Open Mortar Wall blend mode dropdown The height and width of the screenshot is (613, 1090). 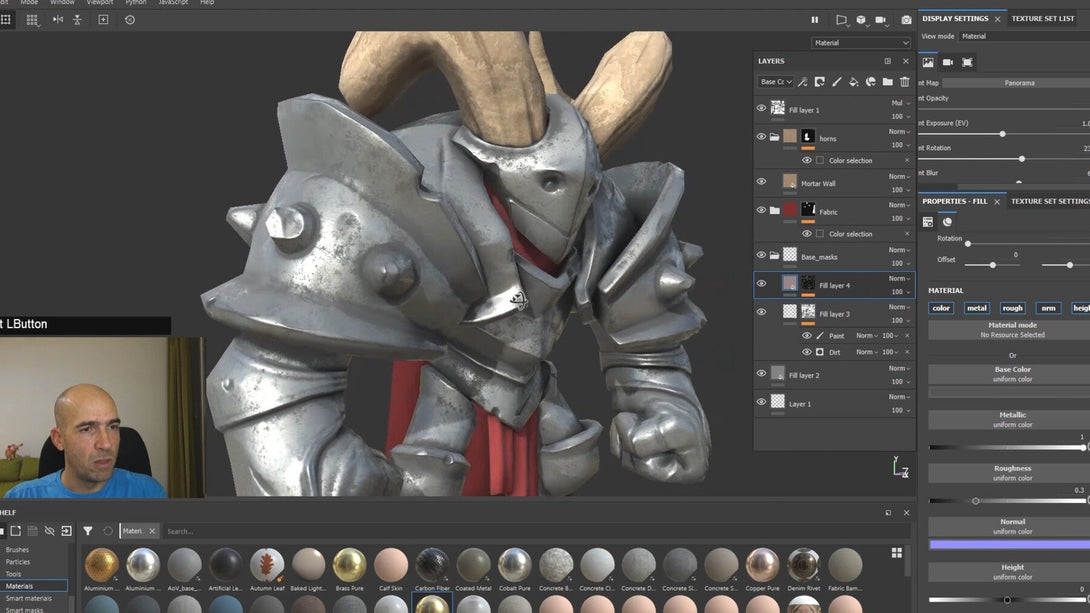click(899, 177)
